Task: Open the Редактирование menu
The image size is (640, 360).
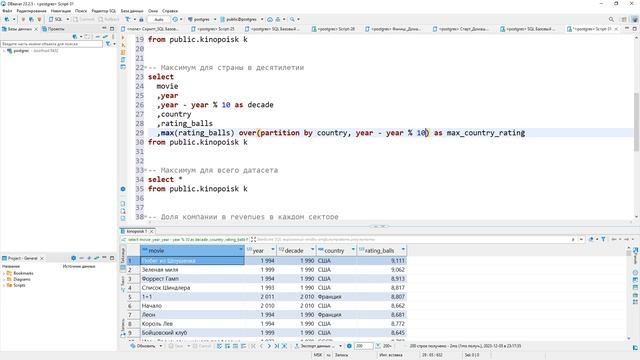Action: pyautogui.click(x=31, y=11)
